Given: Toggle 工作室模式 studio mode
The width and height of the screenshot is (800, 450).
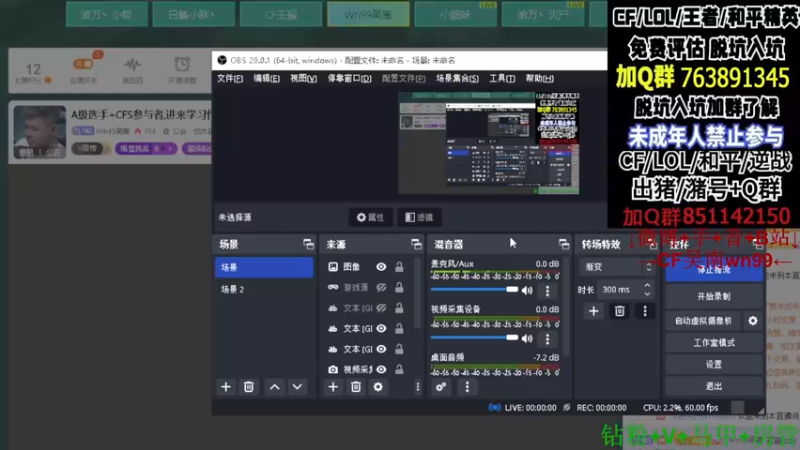Looking at the screenshot, I should pyautogui.click(x=714, y=343).
